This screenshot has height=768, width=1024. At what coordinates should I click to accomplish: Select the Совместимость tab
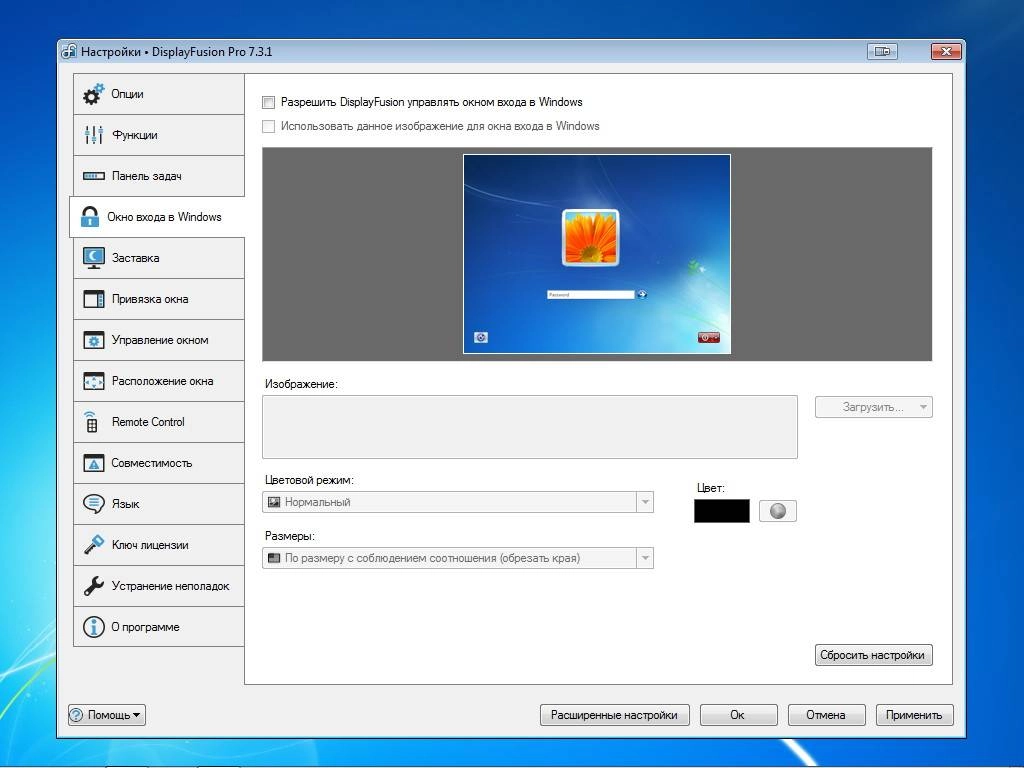pos(159,463)
